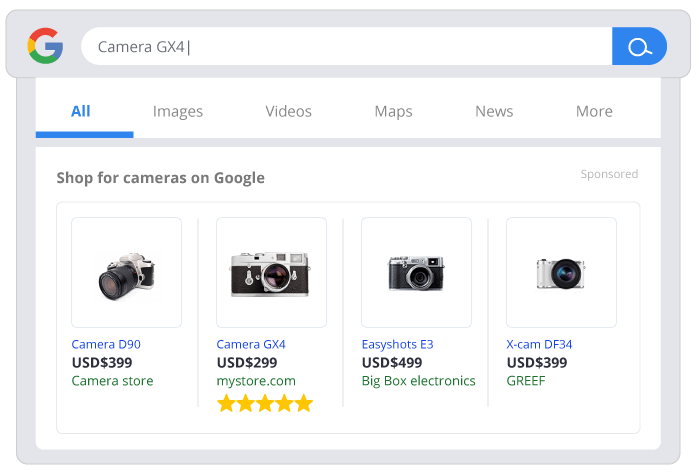Click the Google logo icon

45,46
